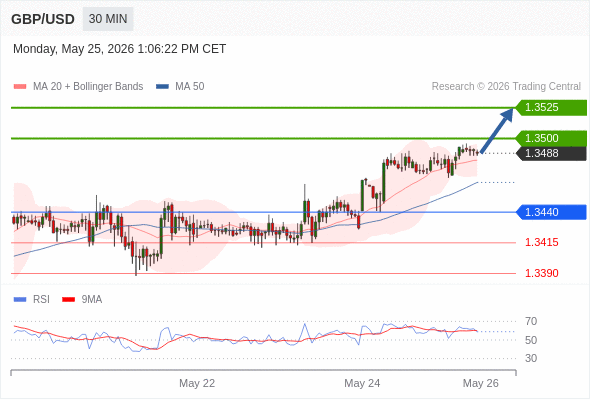
Task: Click the May 26 date marker
Action: click(481, 383)
